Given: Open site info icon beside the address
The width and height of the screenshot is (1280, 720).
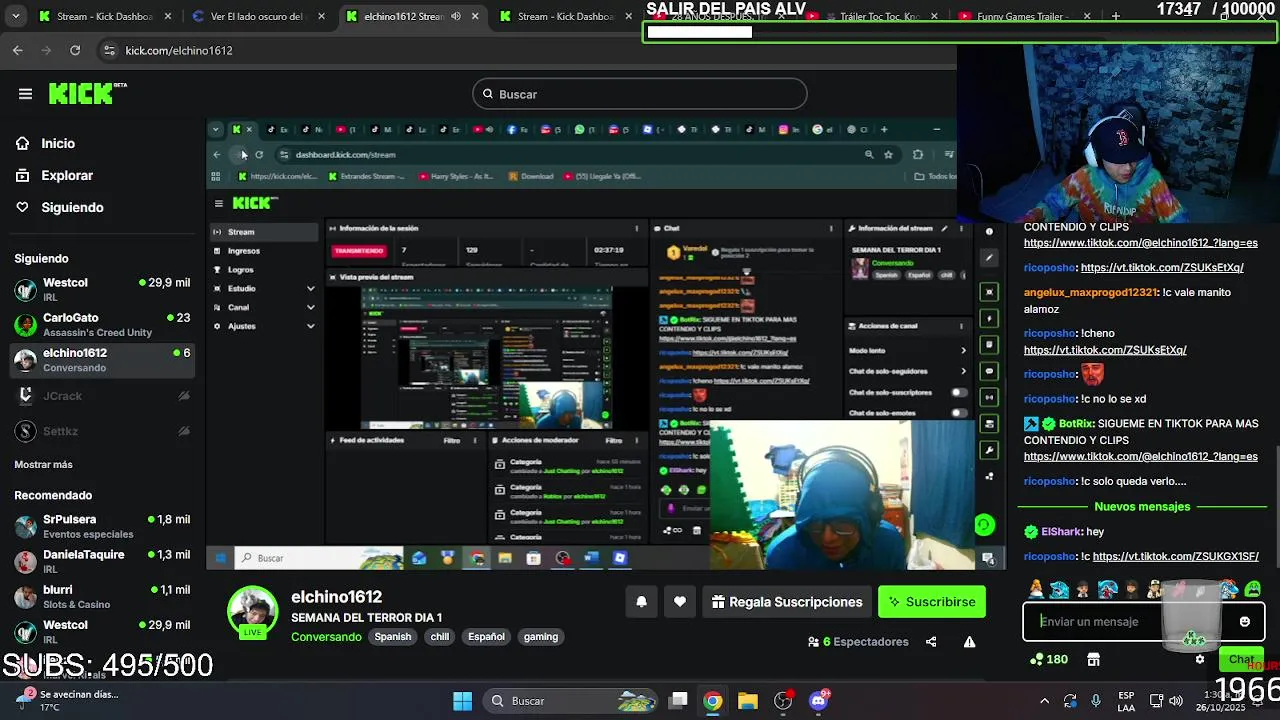Looking at the screenshot, I should [x=109, y=50].
